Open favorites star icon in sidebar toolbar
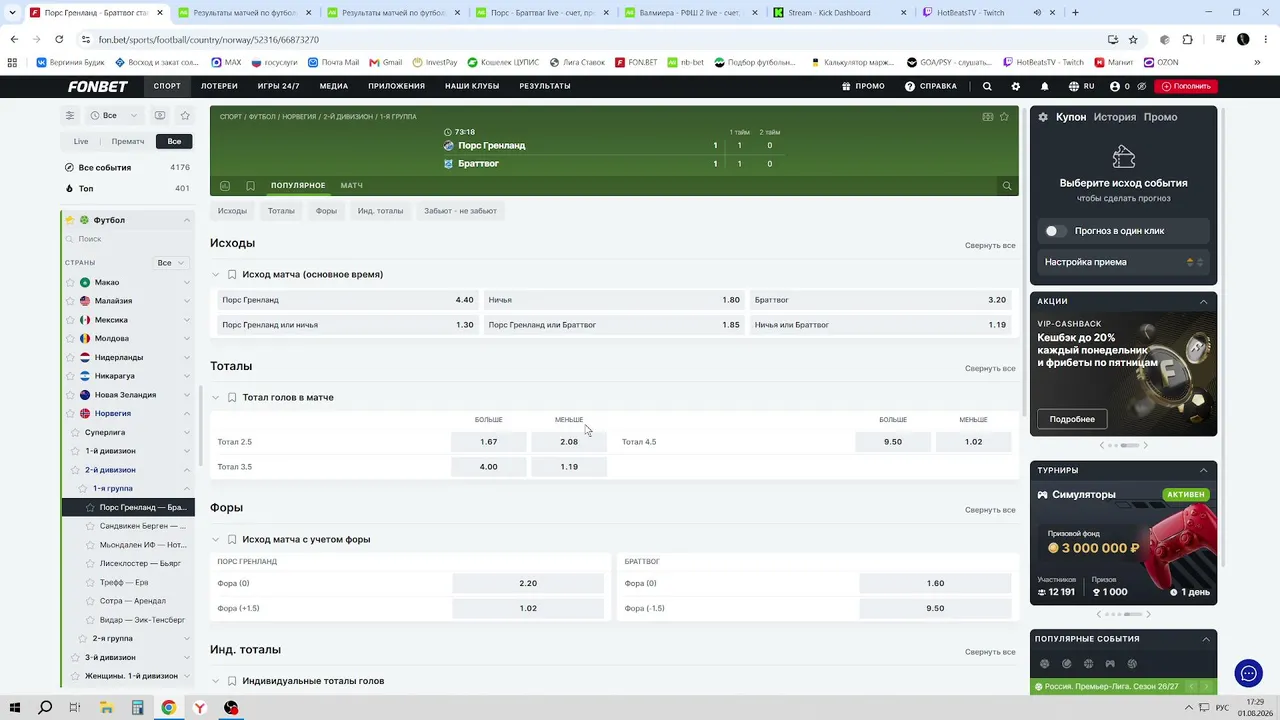Image resolution: width=1280 pixels, height=720 pixels. (x=185, y=115)
